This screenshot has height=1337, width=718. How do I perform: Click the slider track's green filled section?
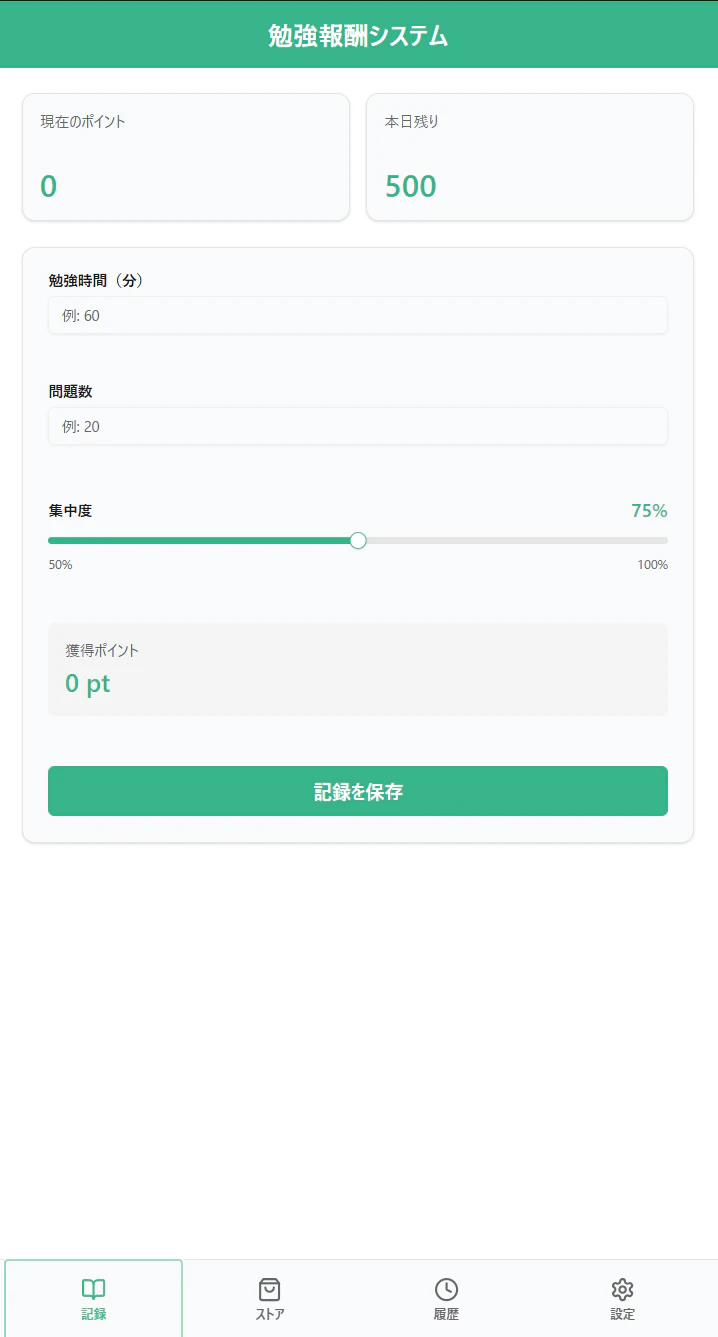coord(200,541)
